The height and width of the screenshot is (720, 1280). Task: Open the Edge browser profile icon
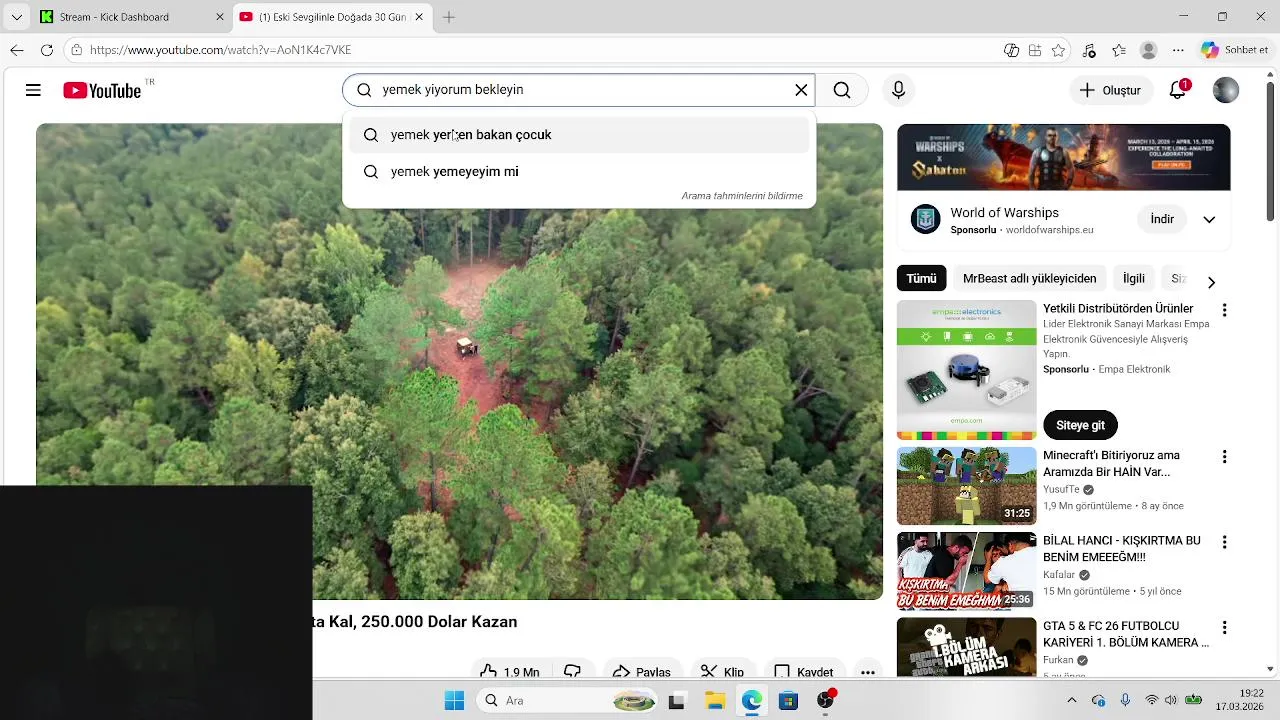1149,50
